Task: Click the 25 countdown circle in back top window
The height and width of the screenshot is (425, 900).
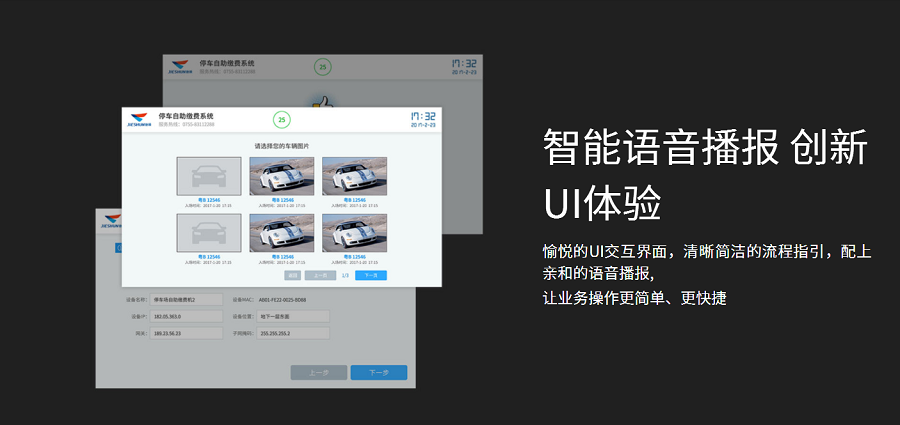Action: coord(323,67)
